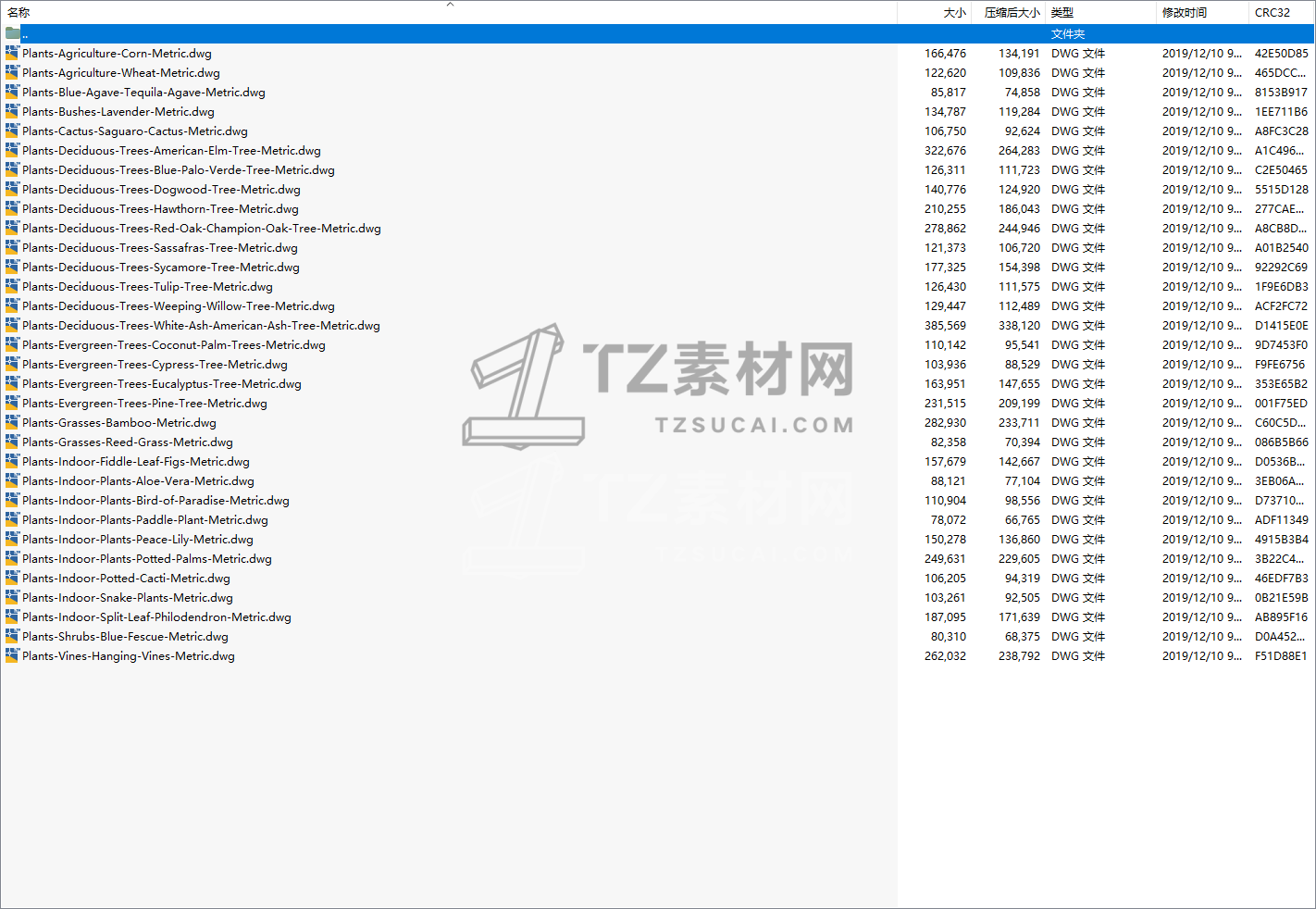1316x909 pixels.
Task: Click the Weeping-Willow-Tree file icon
Action: [x=12, y=306]
